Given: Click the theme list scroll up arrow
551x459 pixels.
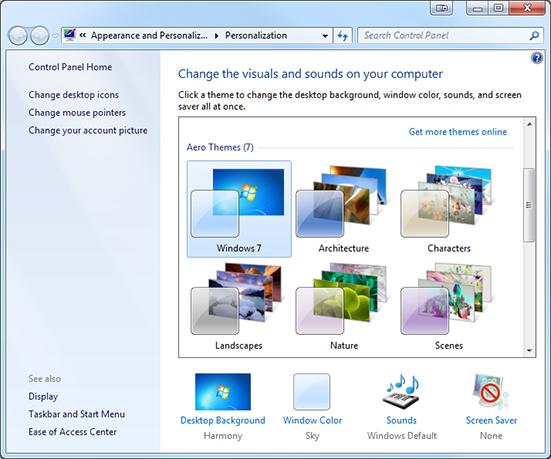Looking at the screenshot, I should 529,124.
